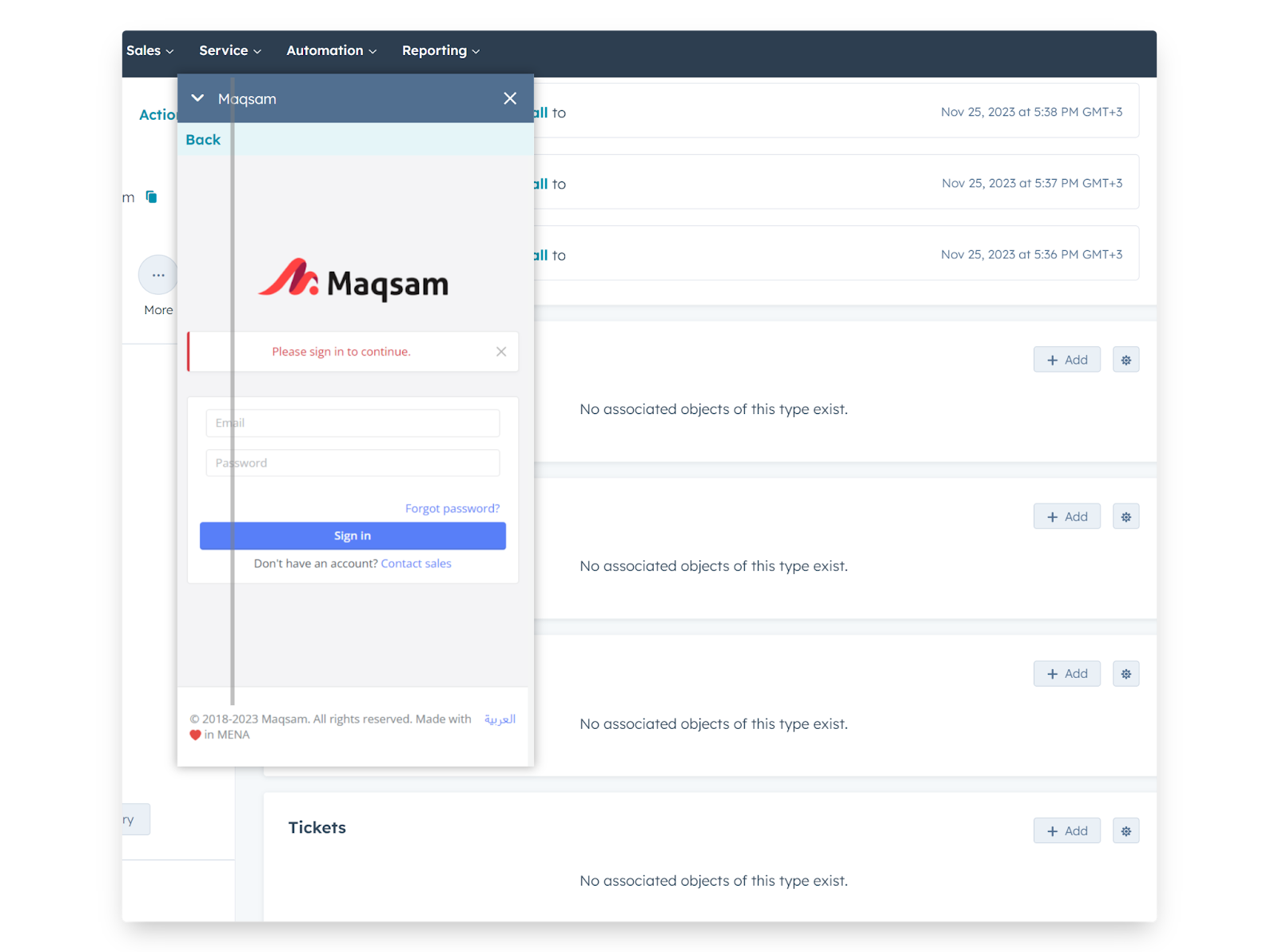Switch language to Arabic
The width and height of the screenshot is (1279, 952).
[500, 719]
